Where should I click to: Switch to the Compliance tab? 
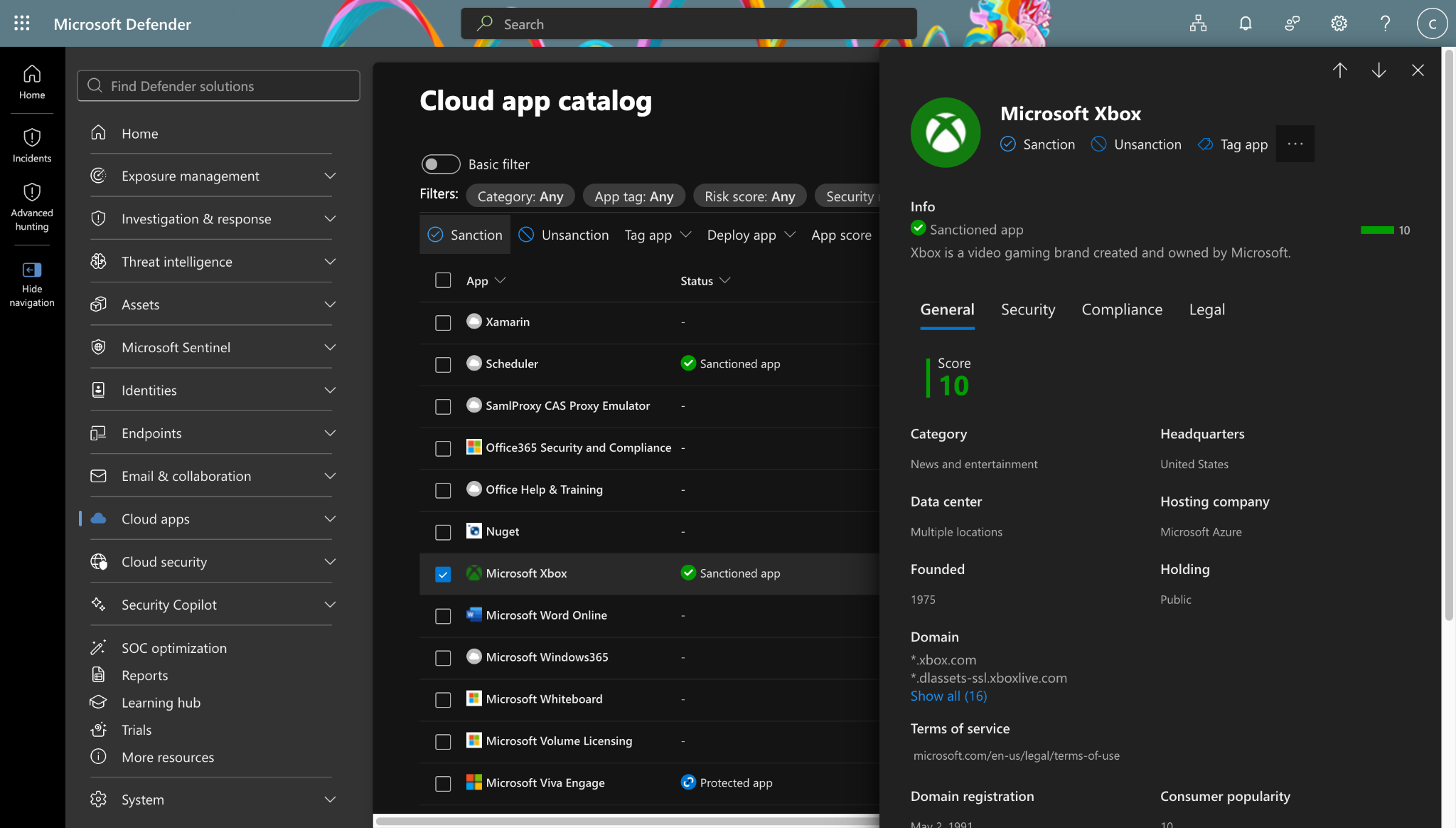1122,309
